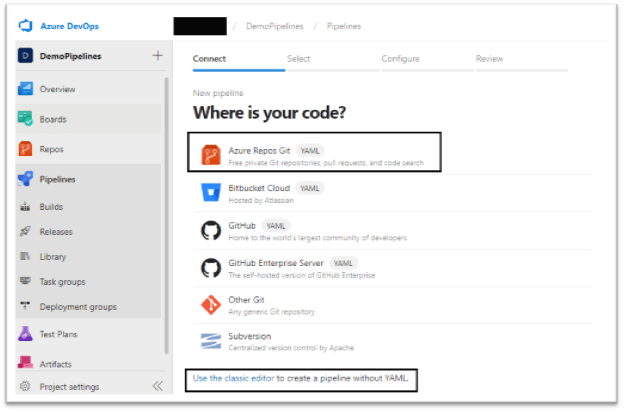Open DemoPipelines breadcrumb link
Screen dimensions: 624x412
275,26
